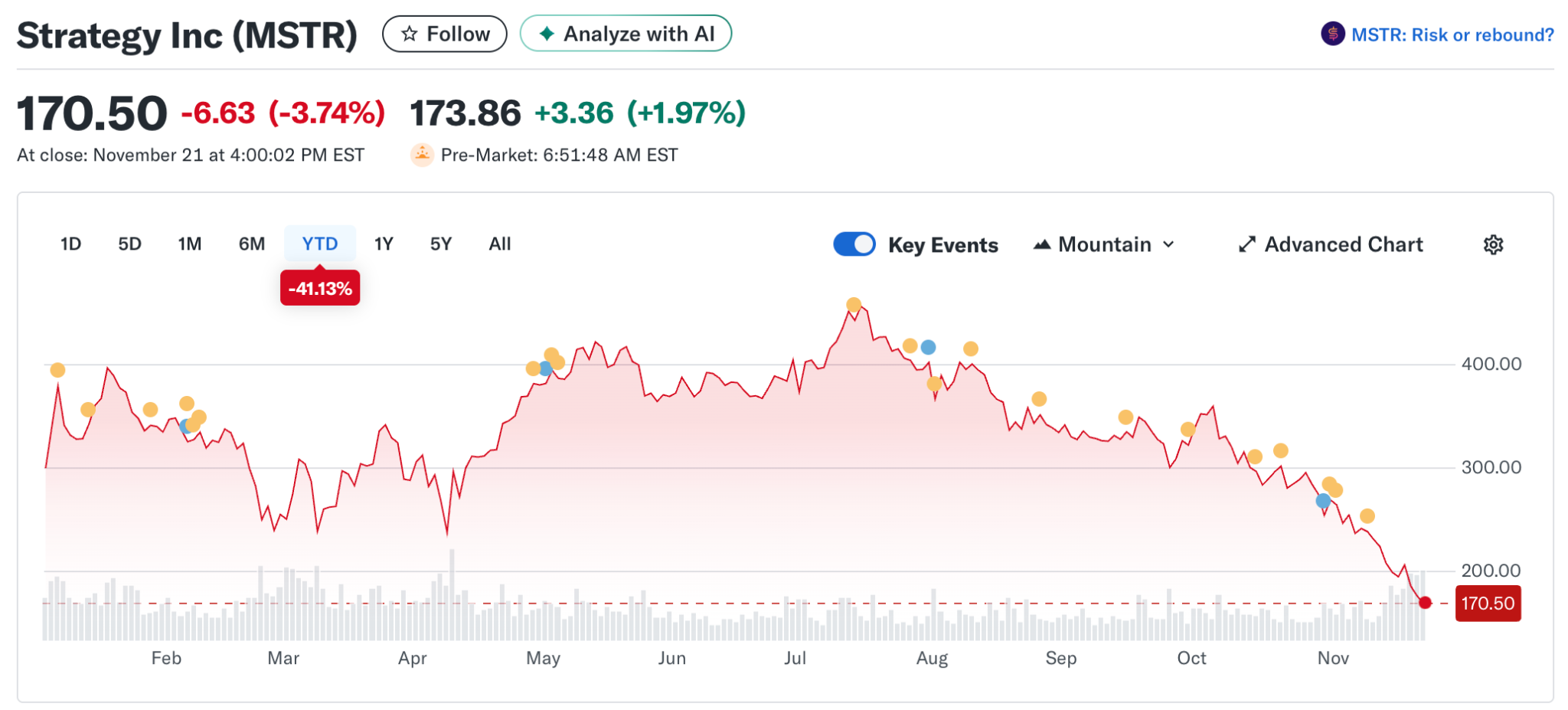Switch to the 1Y time range
1568x710 pixels.
point(384,244)
